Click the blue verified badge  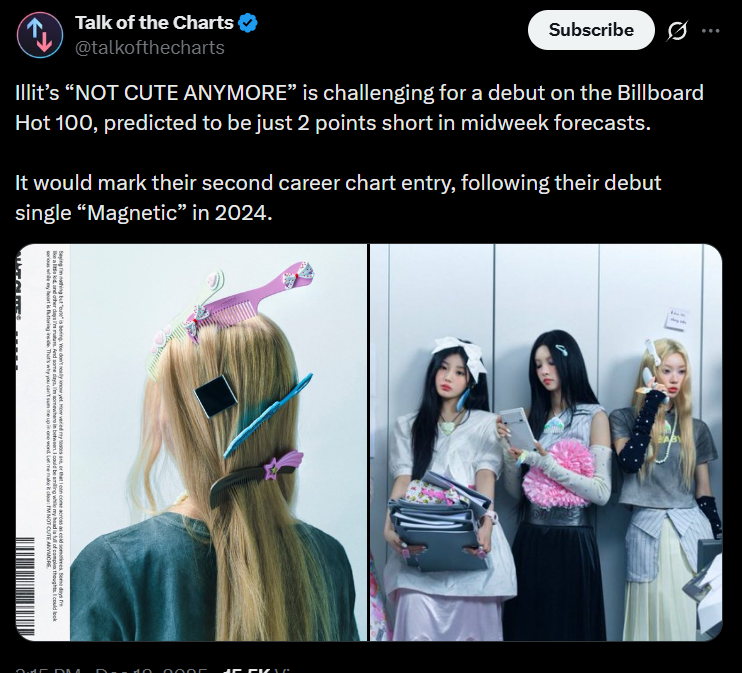click(249, 23)
